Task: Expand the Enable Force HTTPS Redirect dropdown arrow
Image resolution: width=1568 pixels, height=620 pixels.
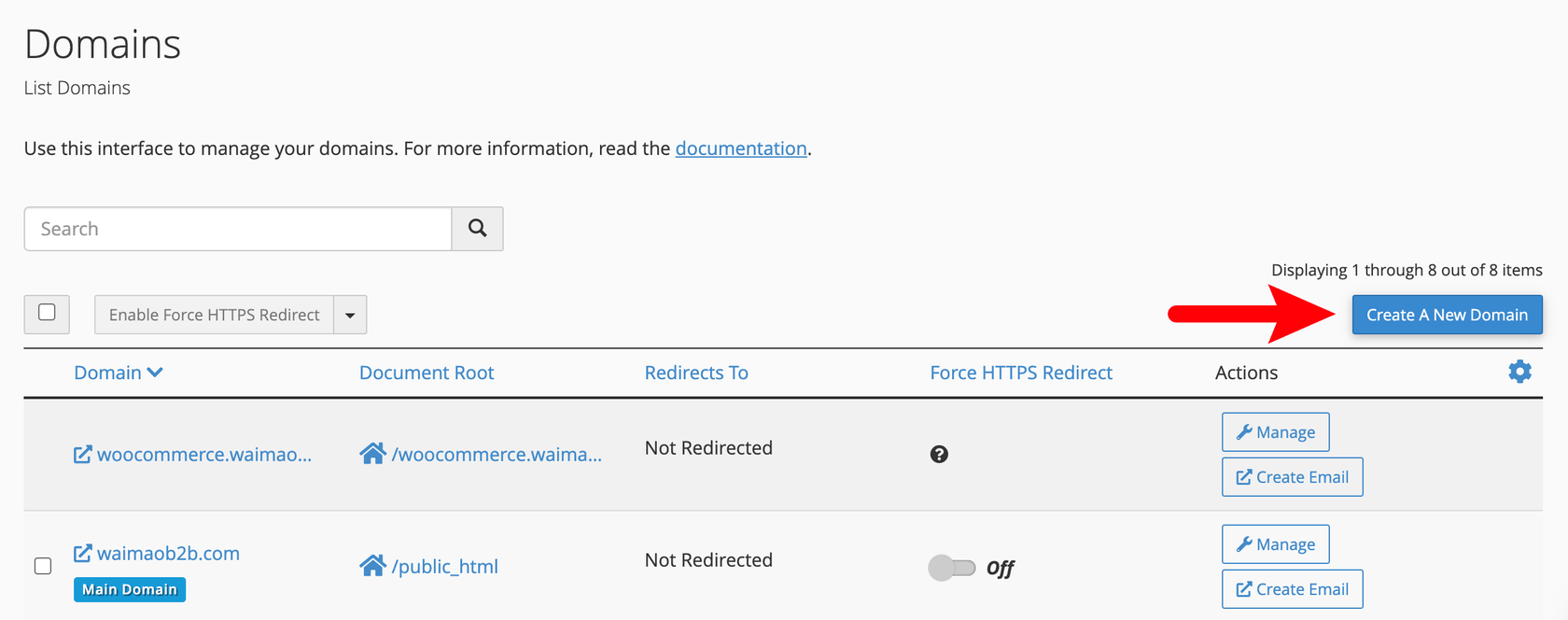Action: pos(350,316)
